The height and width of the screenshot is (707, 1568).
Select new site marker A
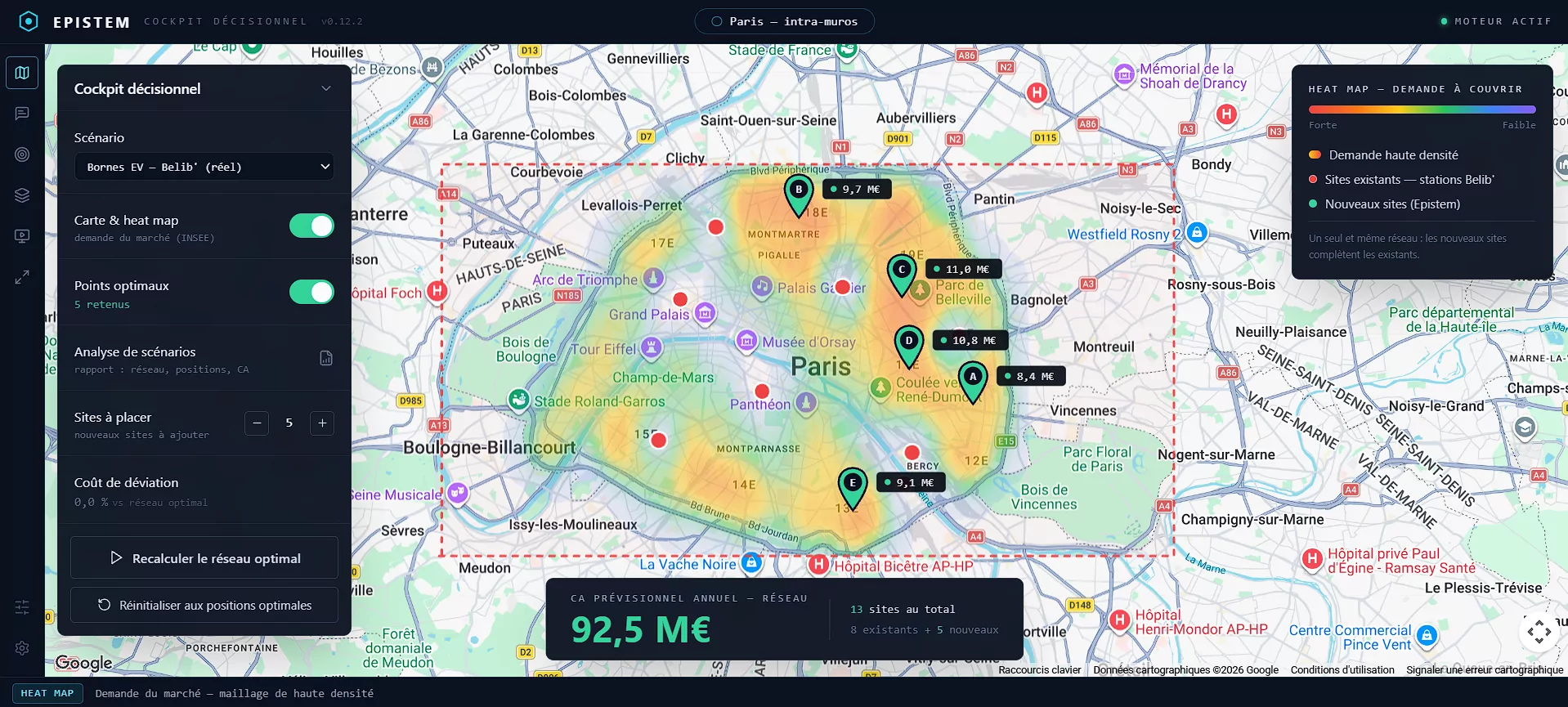coord(973,382)
